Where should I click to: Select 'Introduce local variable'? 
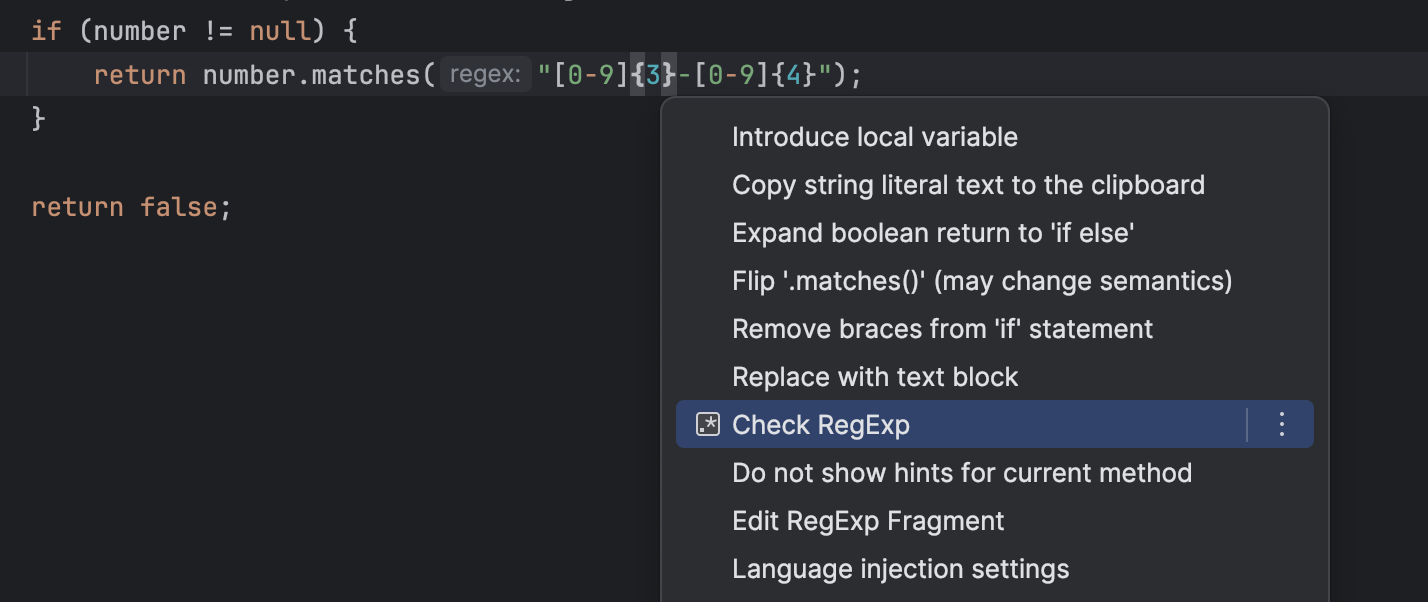874,136
